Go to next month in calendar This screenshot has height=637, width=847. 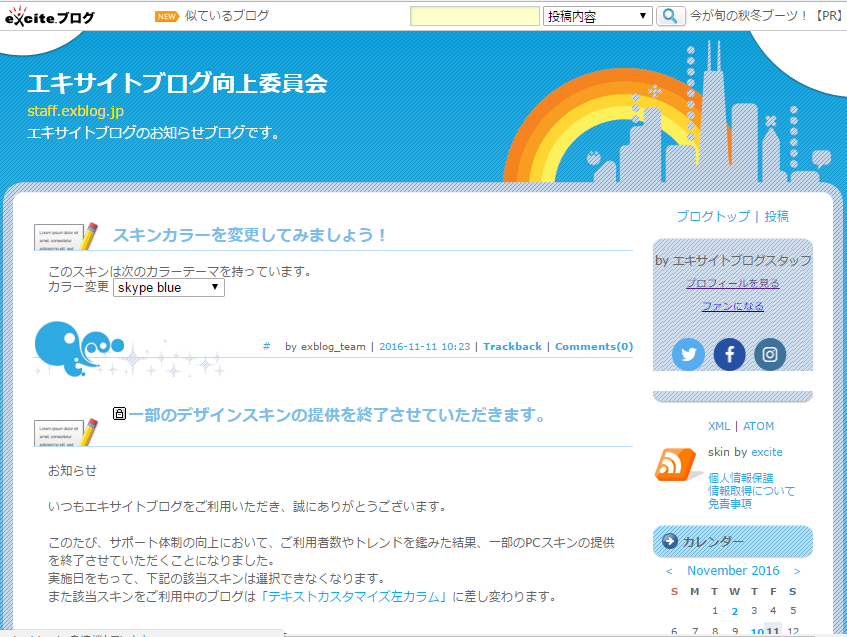coord(797,571)
